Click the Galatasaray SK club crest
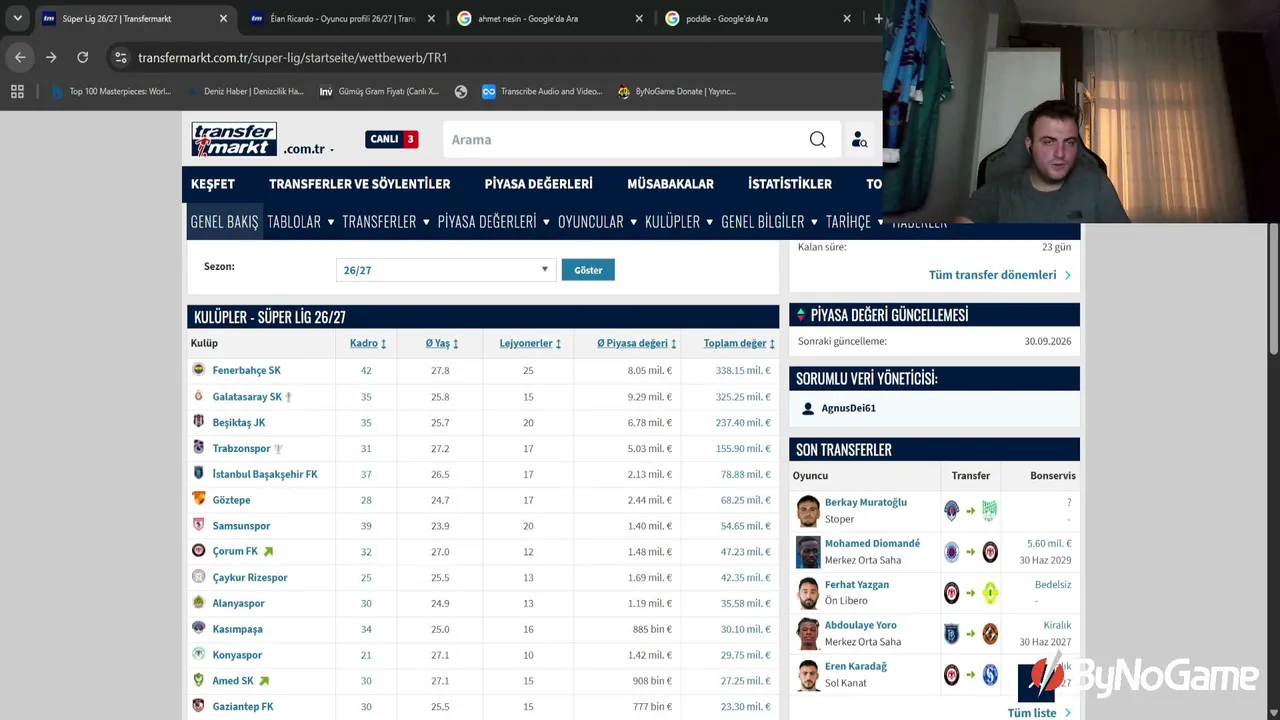The image size is (1280, 720). pos(198,396)
